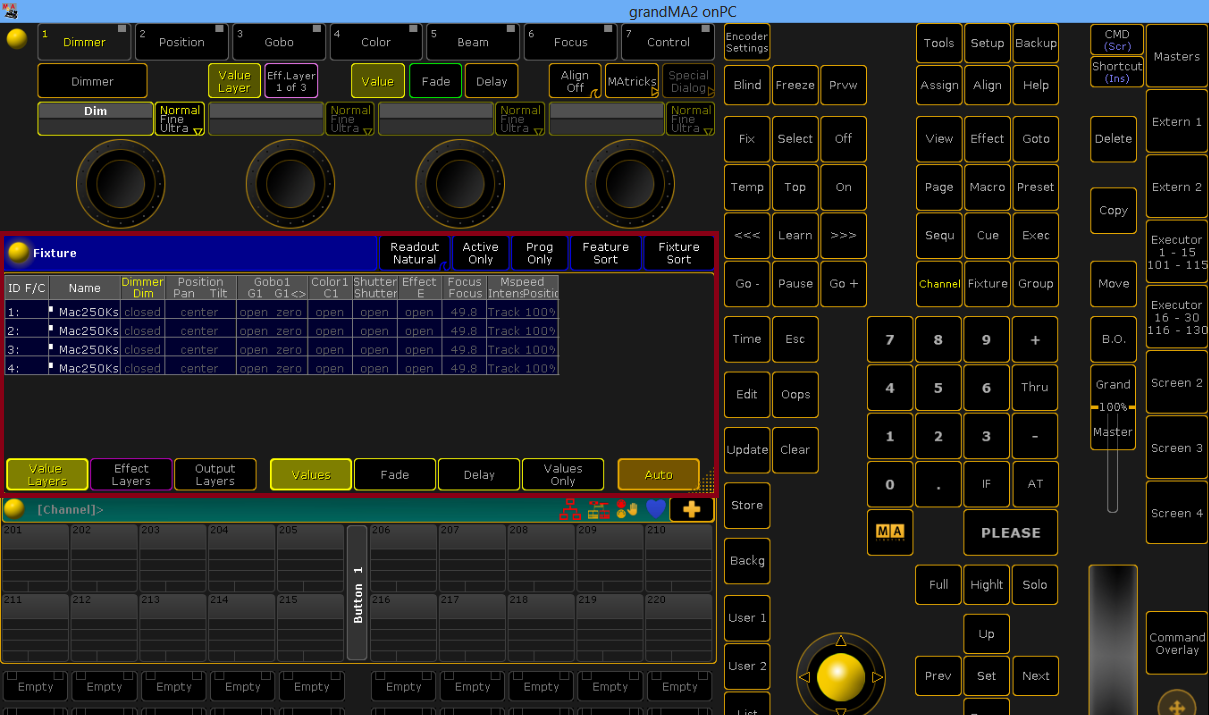1209x715 pixels.
Task: Toggle the Active Only filter
Action: click(x=480, y=253)
